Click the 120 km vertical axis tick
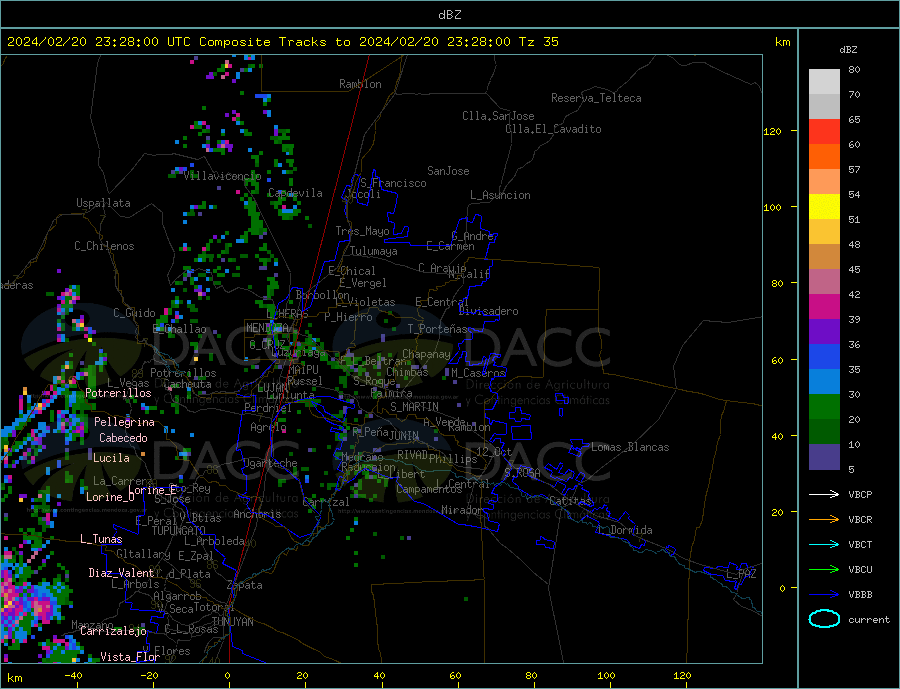Viewport: 900px width, 689px height. [773, 131]
